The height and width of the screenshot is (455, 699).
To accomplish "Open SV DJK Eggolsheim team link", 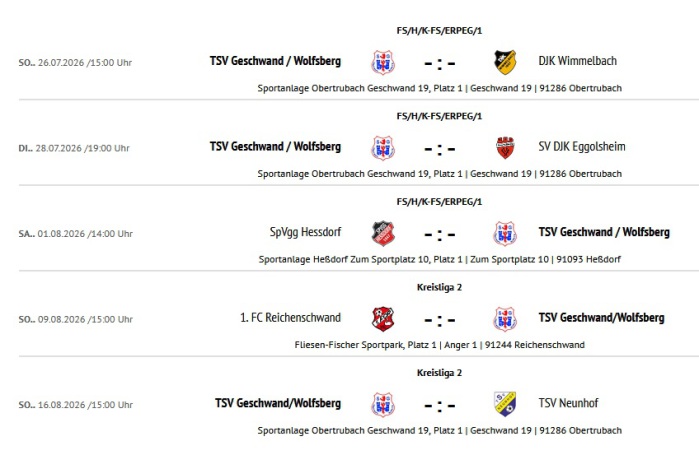I will [582, 147].
